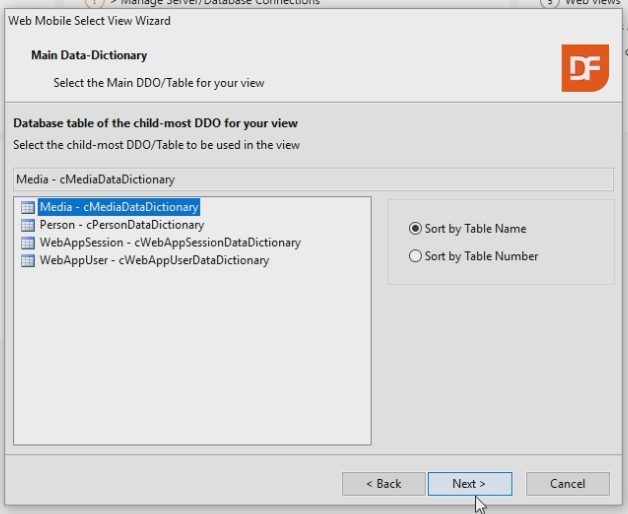The height and width of the screenshot is (514, 628).
Task: Click the Main Data-Dictionary heading
Action: pyautogui.click(x=89, y=56)
